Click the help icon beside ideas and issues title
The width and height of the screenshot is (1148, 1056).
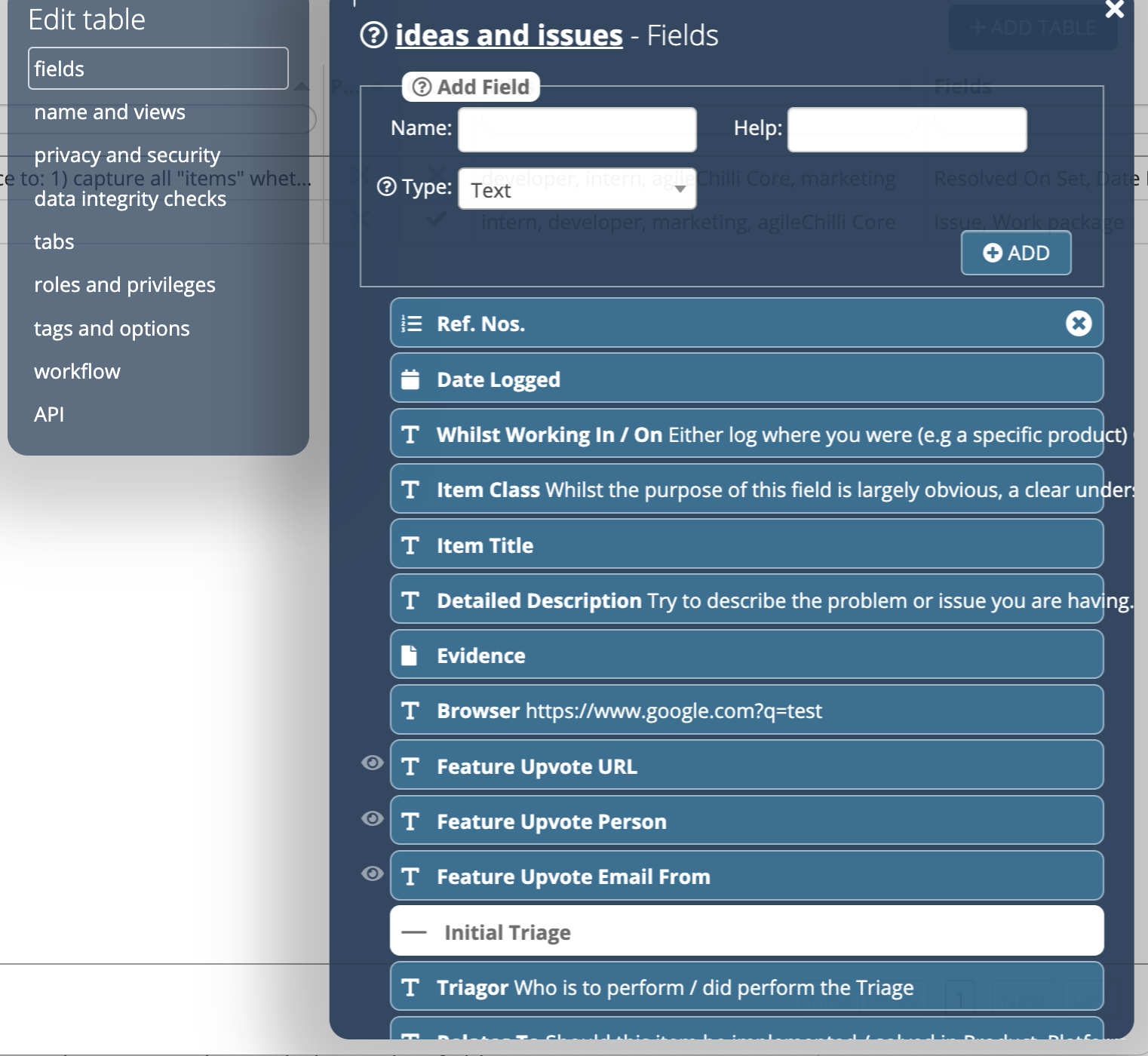tap(373, 35)
